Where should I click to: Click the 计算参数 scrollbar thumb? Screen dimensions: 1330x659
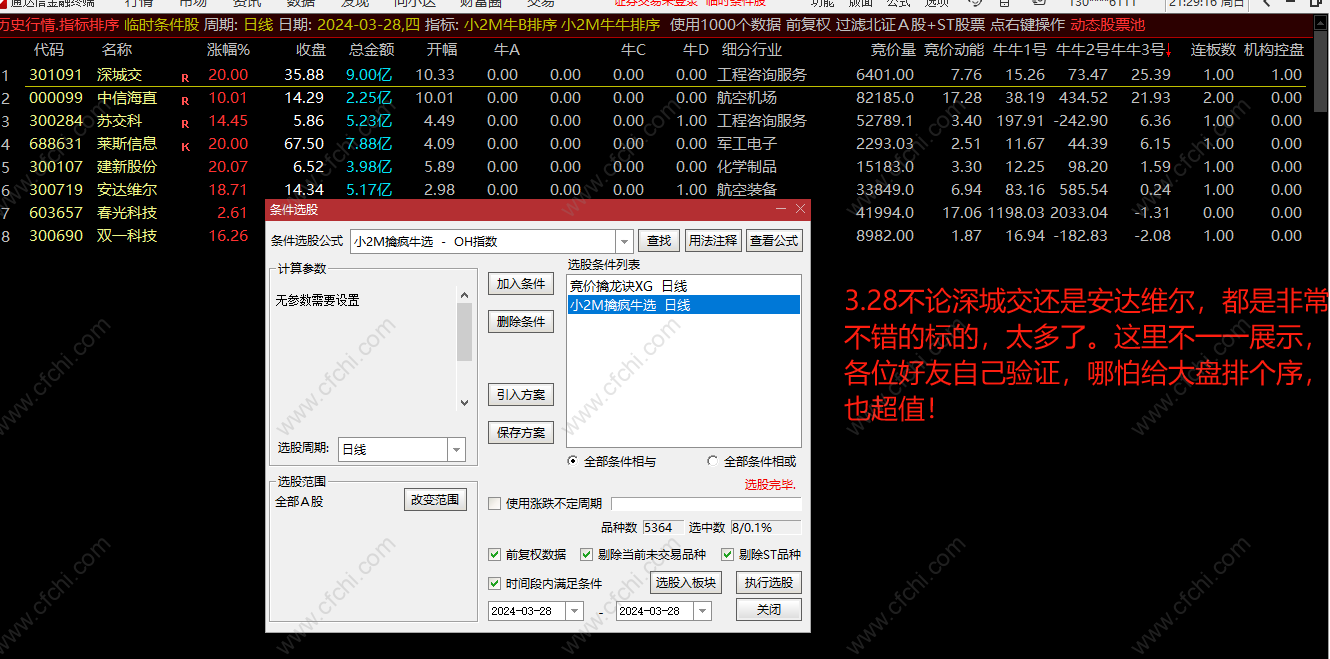point(464,331)
